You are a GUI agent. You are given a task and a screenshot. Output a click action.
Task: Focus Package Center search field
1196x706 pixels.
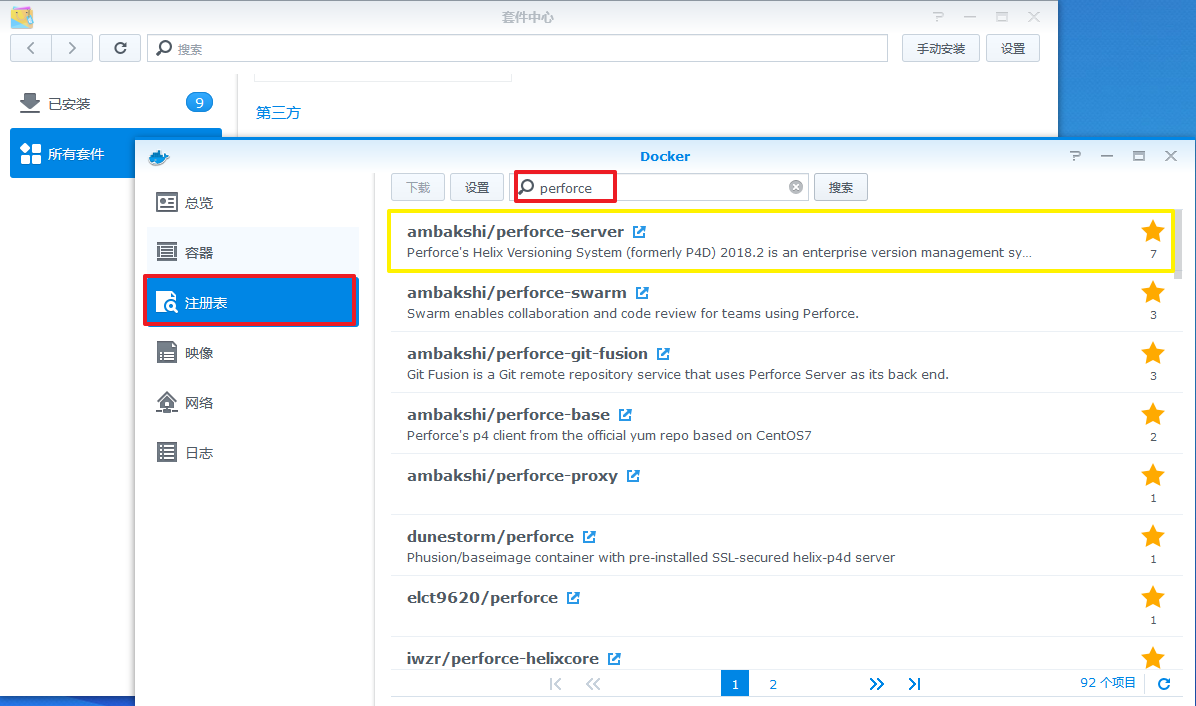(x=517, y=49)
